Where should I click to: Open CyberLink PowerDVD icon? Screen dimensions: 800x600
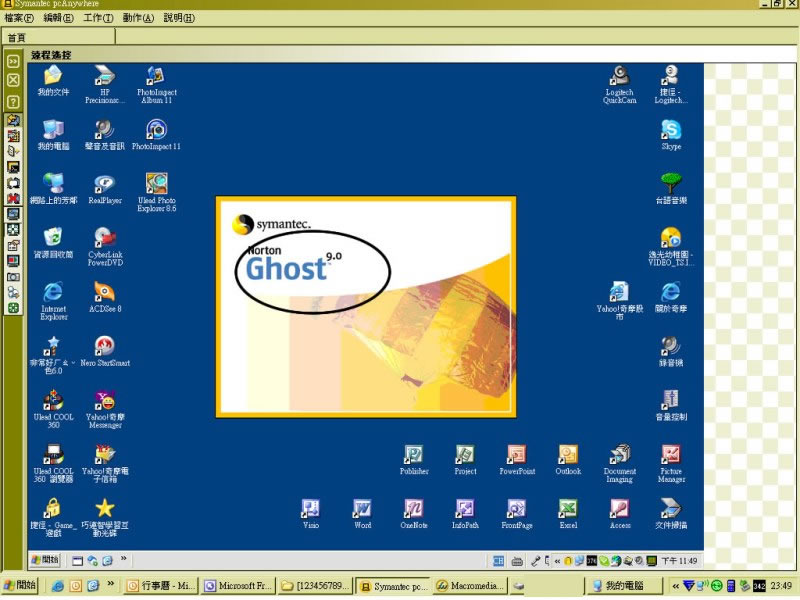(x=105, y=247)
